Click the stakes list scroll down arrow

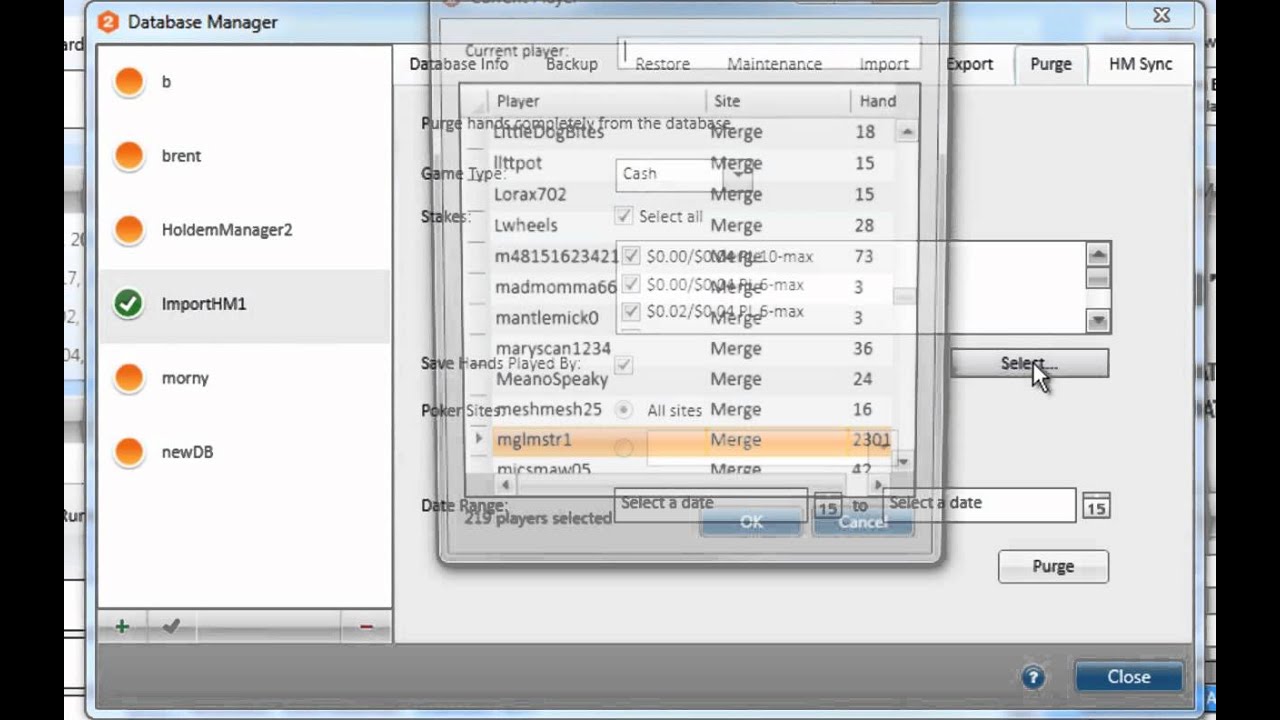pyautogui.click(x=1098, y=321)
